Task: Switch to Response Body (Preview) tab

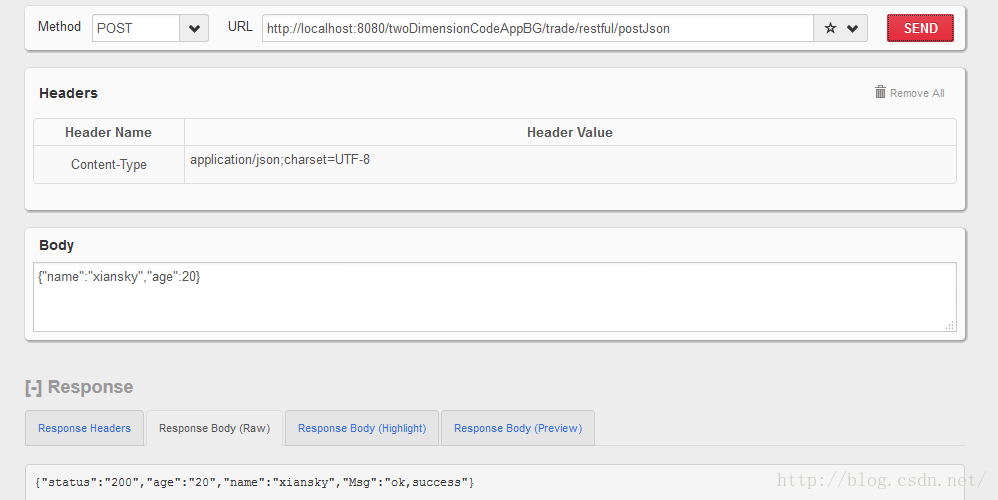Action: [518, 428]
